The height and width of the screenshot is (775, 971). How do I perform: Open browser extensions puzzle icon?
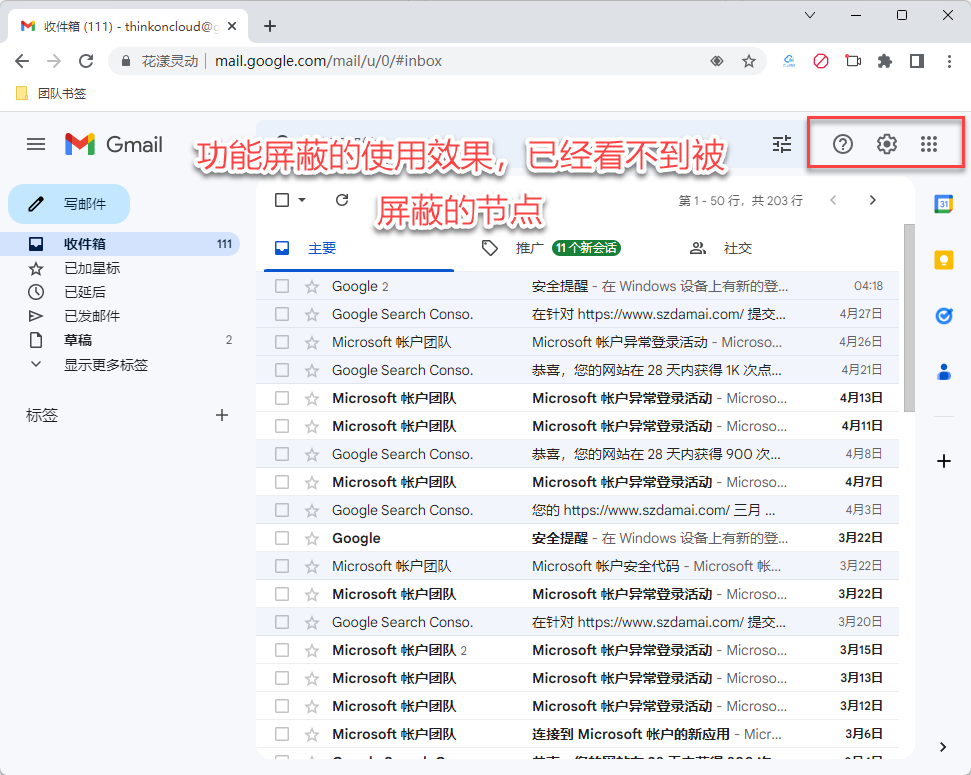(885, 61)
